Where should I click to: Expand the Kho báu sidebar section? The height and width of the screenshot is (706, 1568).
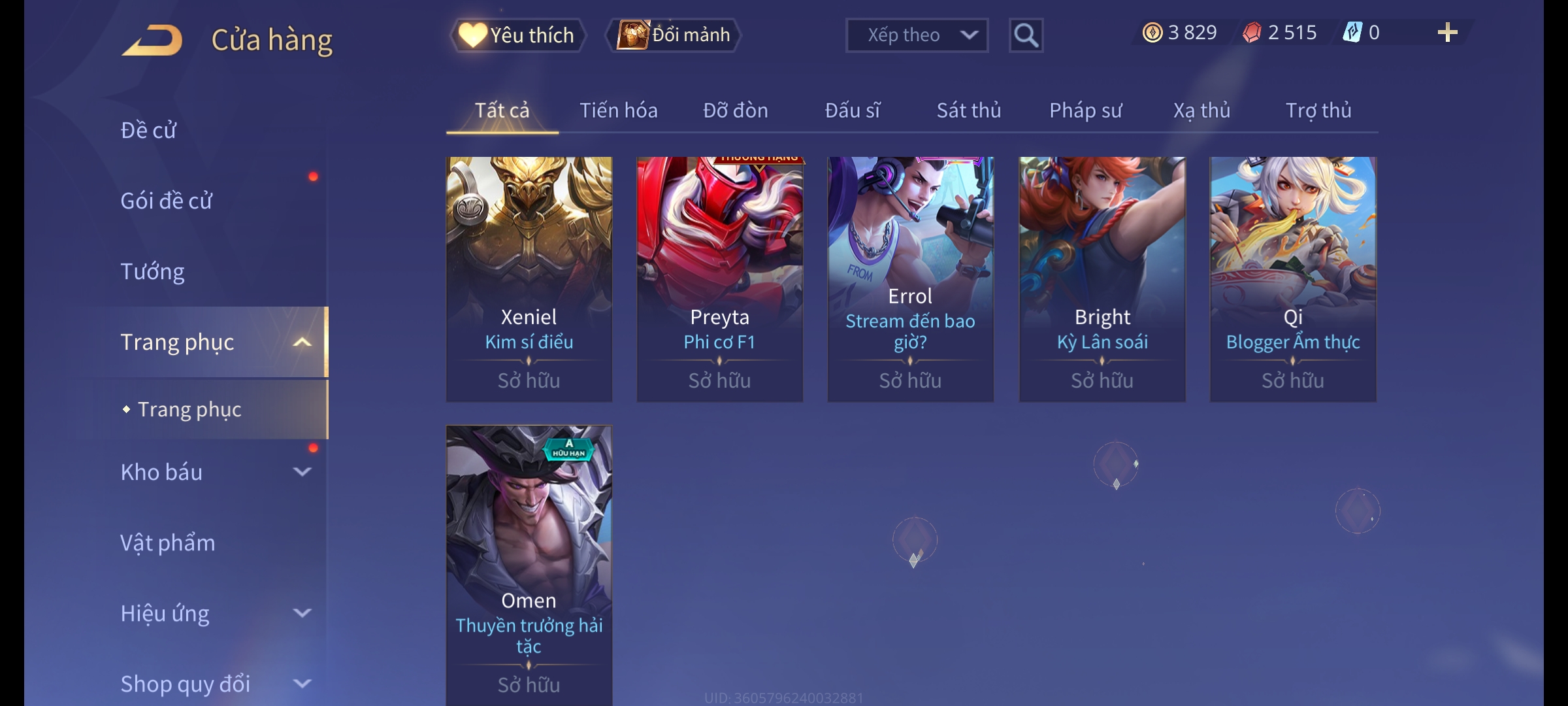click(x=302, y=472)
